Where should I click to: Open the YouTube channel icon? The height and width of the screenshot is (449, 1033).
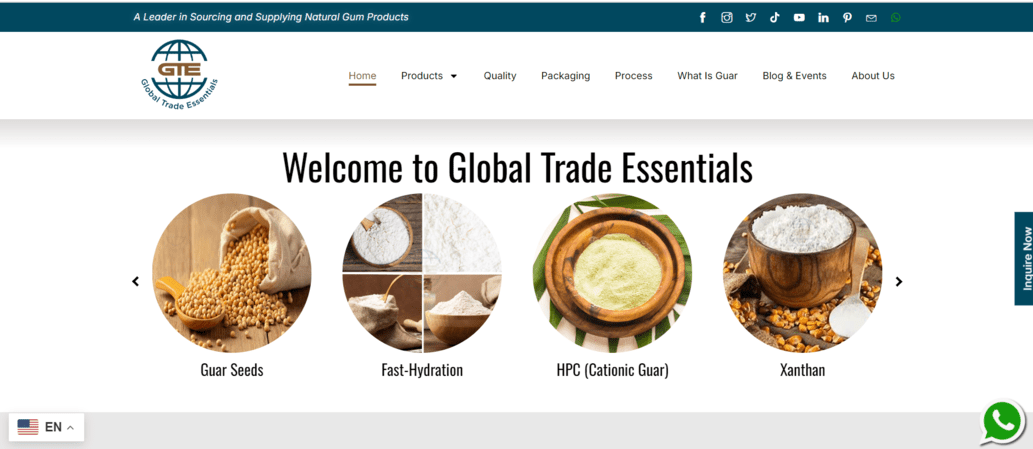click(x=799, y=18)
